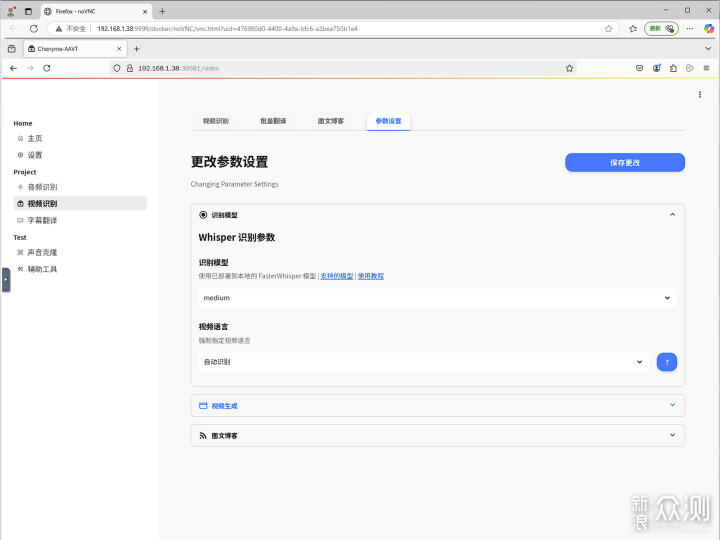Reload the Firefox page
Screen dimensions: 720x540
click(x=47, y=68)
